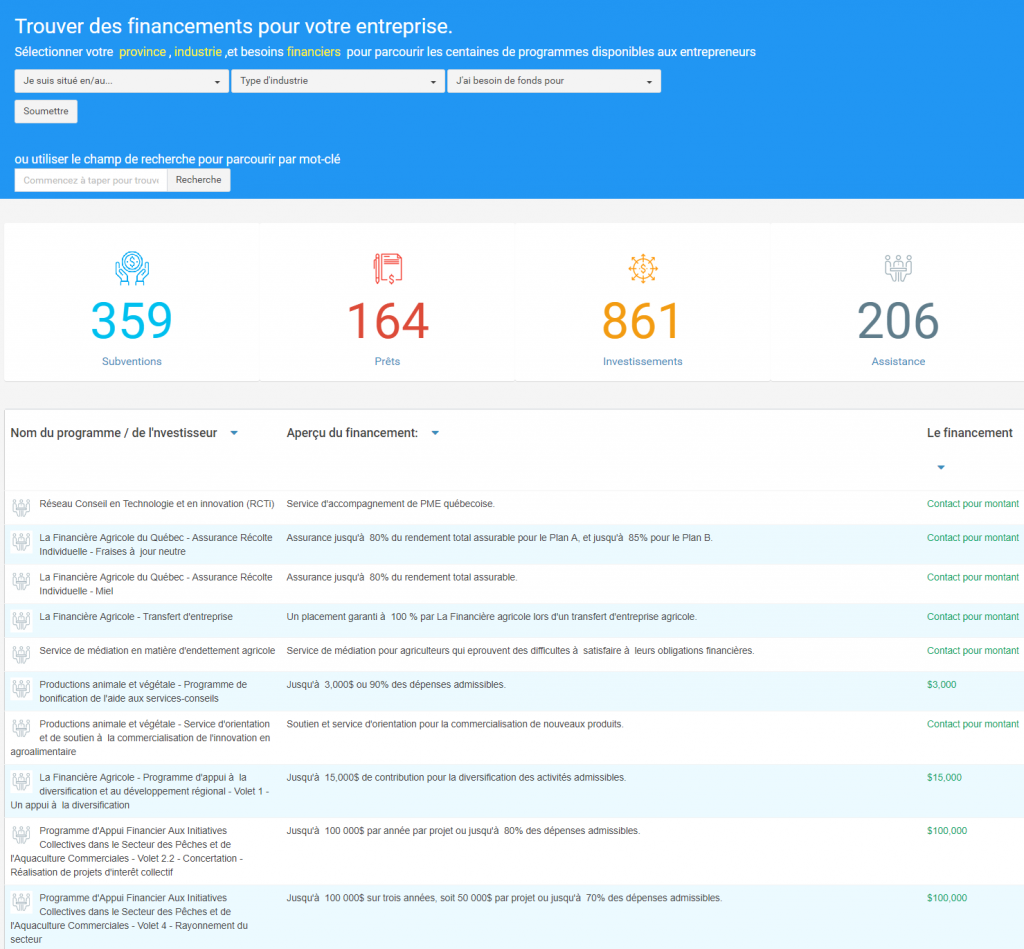
Task: Sort by Aperçu du financement column arrow
Action: (x=435, y=433)
